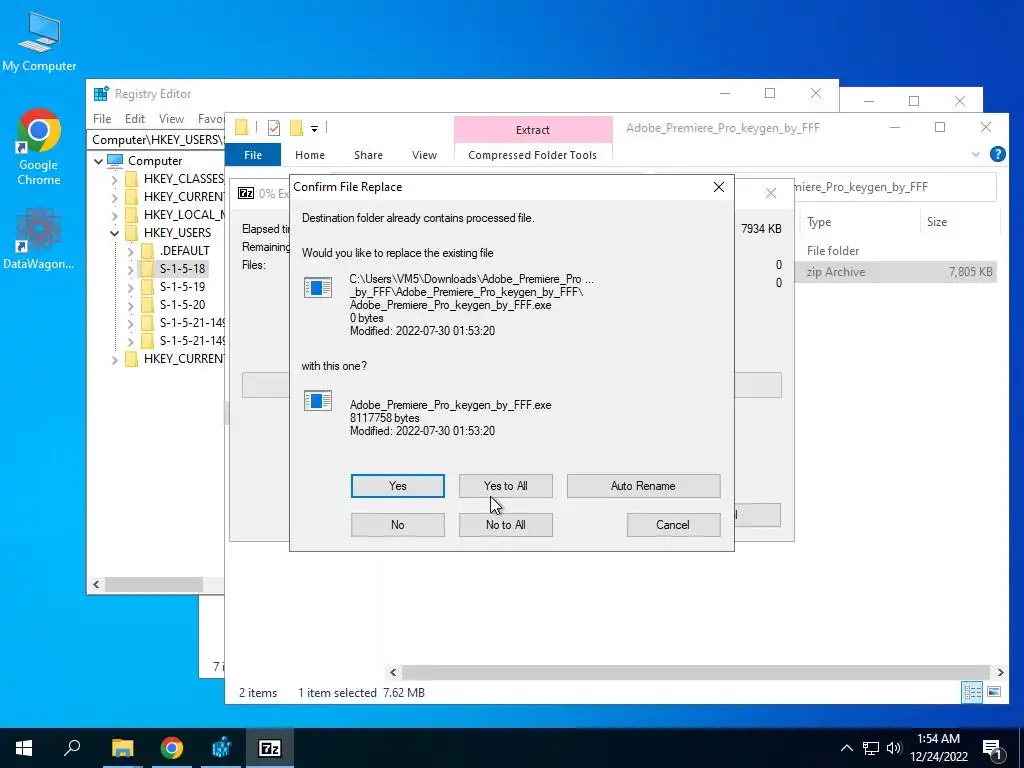Expand HKEY_CLASSES registry key
Viewport: 1024px width, 768px height.
point(114,179)
